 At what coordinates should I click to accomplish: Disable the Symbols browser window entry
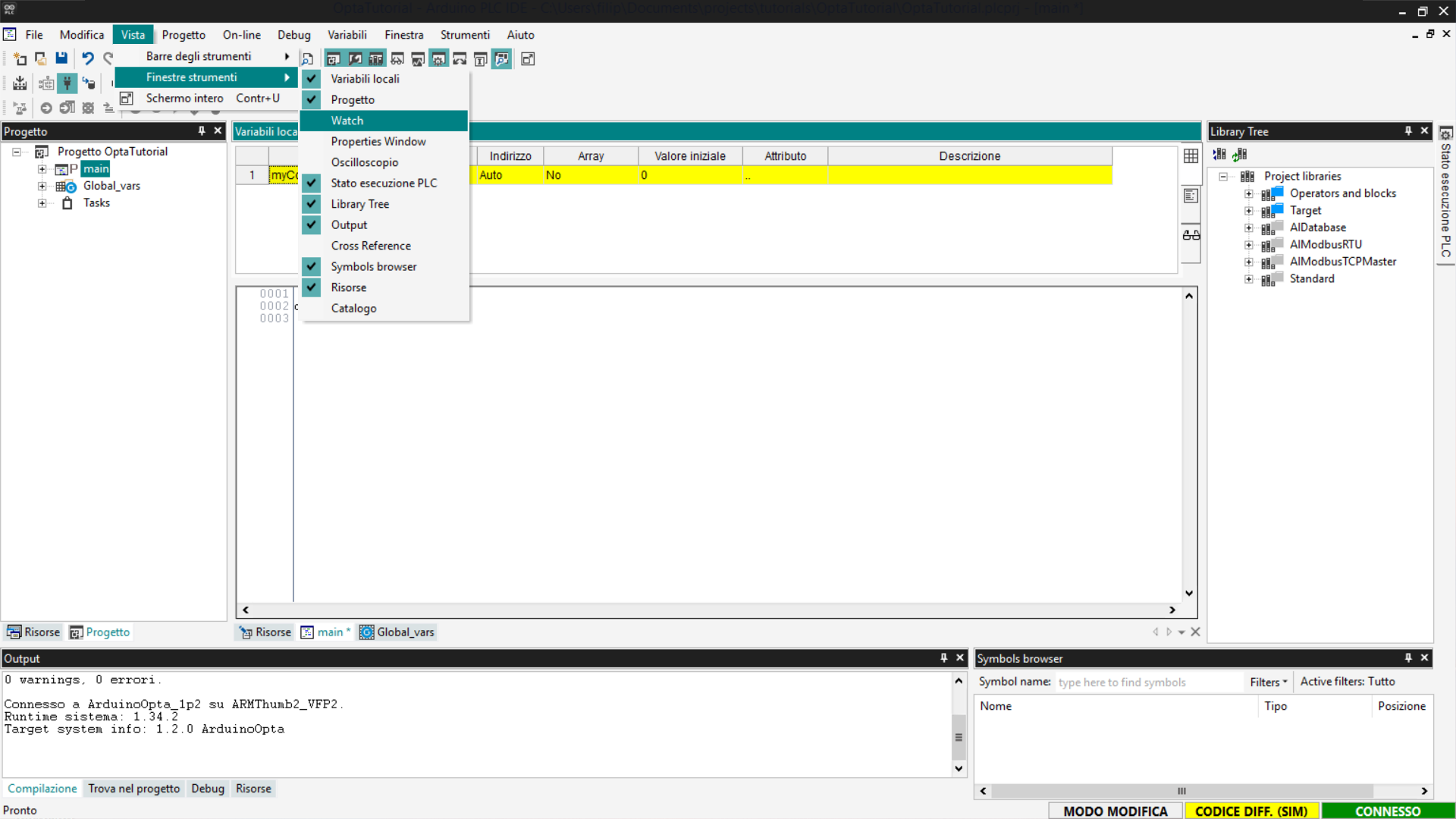[x=373, y=267]
